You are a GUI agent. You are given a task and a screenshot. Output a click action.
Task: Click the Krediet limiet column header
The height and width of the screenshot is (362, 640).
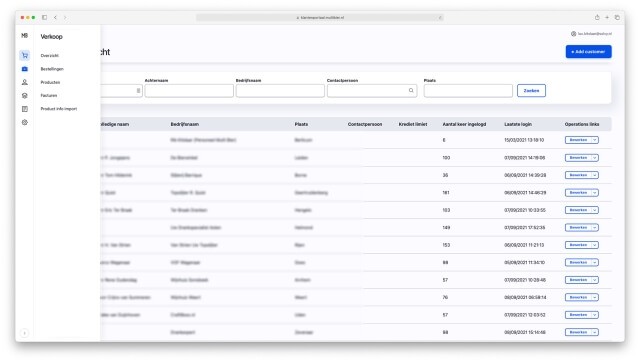(413, 124)
